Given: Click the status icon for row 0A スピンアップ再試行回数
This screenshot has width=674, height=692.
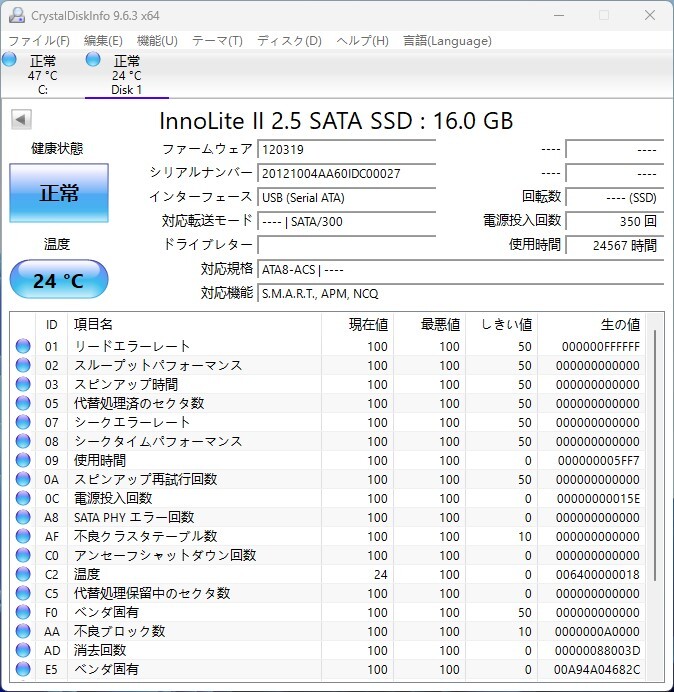Looking at the screenshot, I should tap(23, 479).
